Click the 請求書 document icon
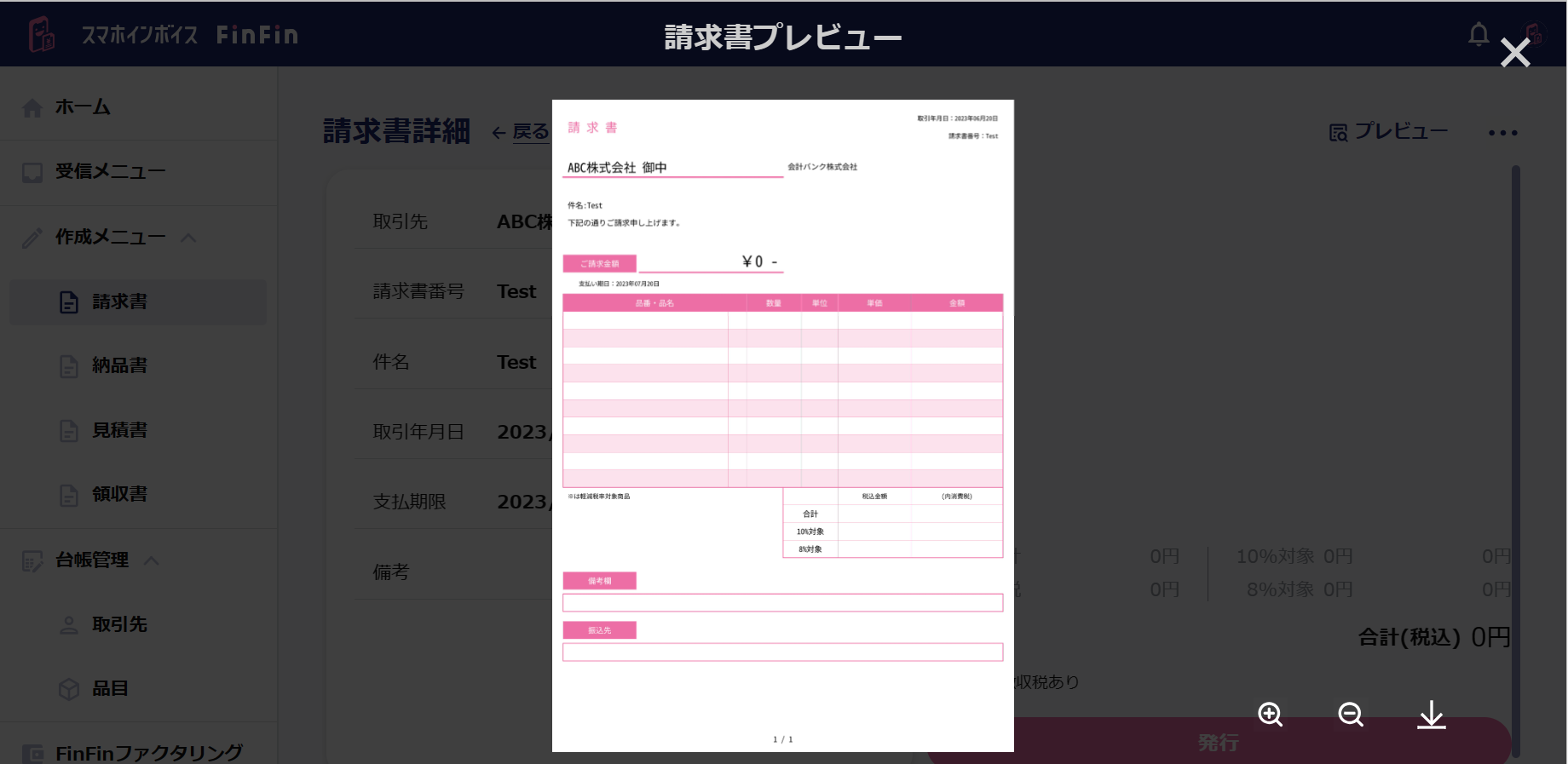This screenshot has width=1568, height=764. 69,302
